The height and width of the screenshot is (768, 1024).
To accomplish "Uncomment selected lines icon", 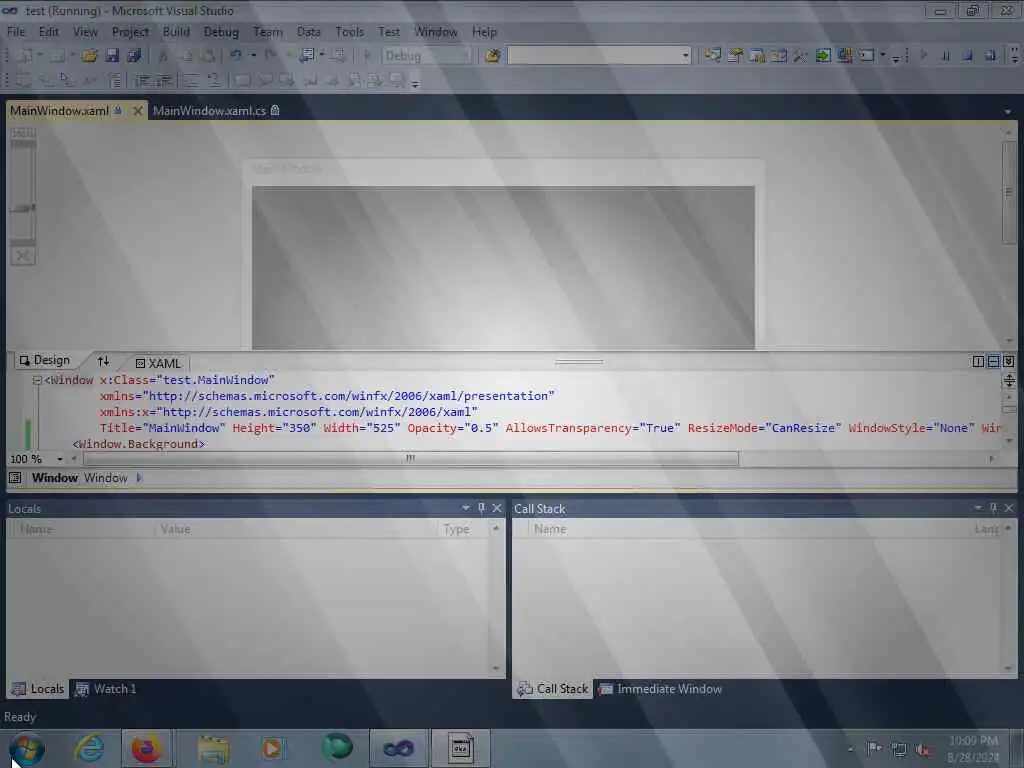I will click(x=214, y=80).
